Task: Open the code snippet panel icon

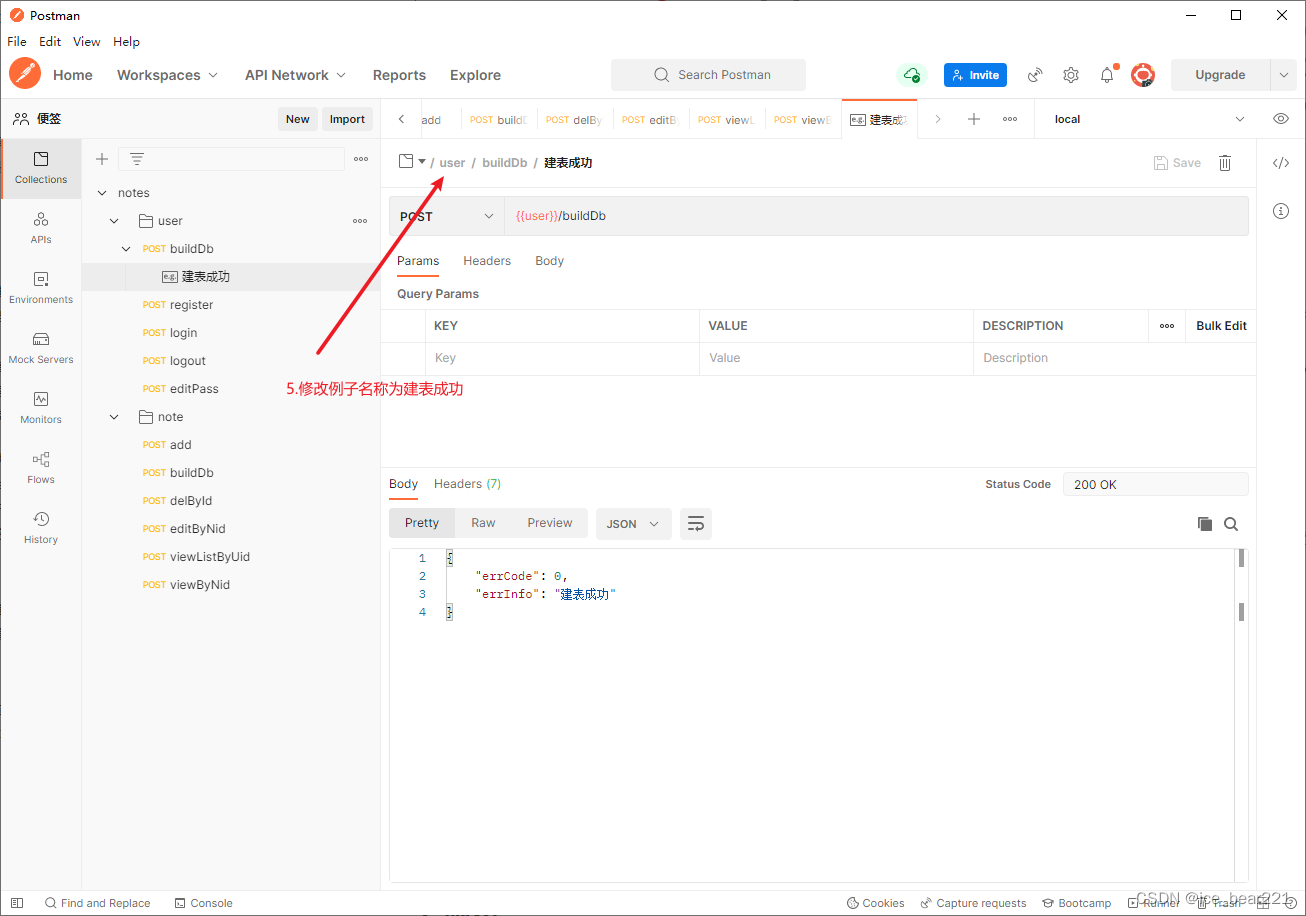Action: pos(1281,163)
